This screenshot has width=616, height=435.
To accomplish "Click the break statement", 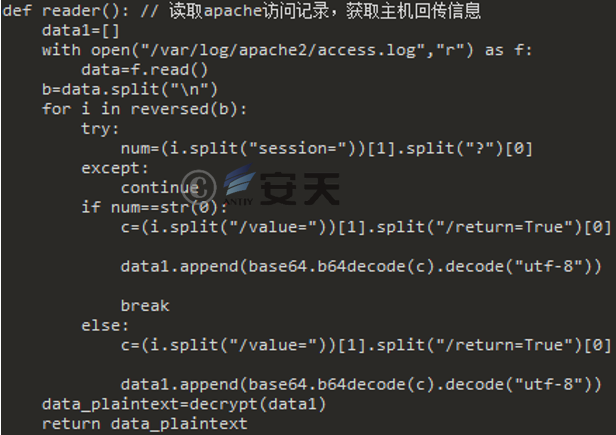I will [x=145, y=306].
